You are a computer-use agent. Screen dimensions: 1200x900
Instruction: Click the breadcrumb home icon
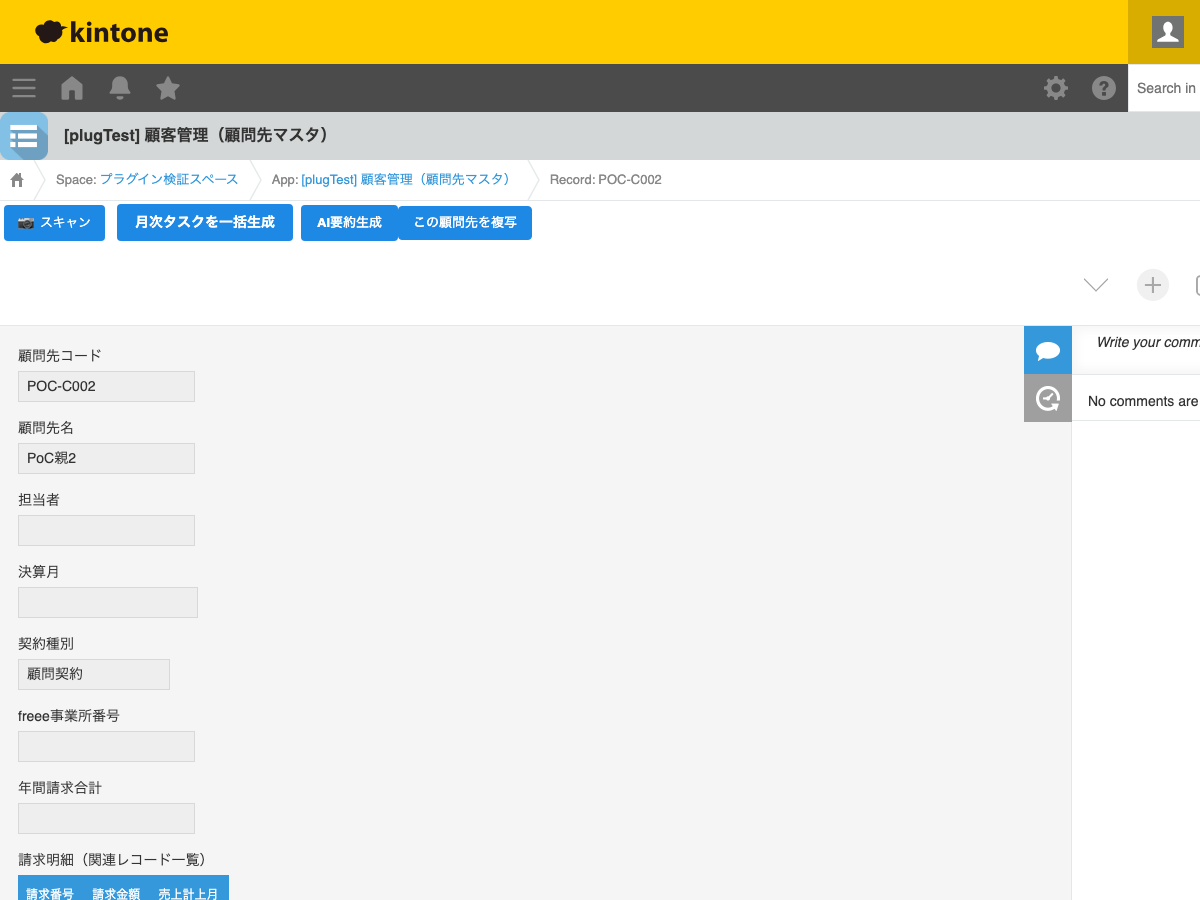click(17, 180)
